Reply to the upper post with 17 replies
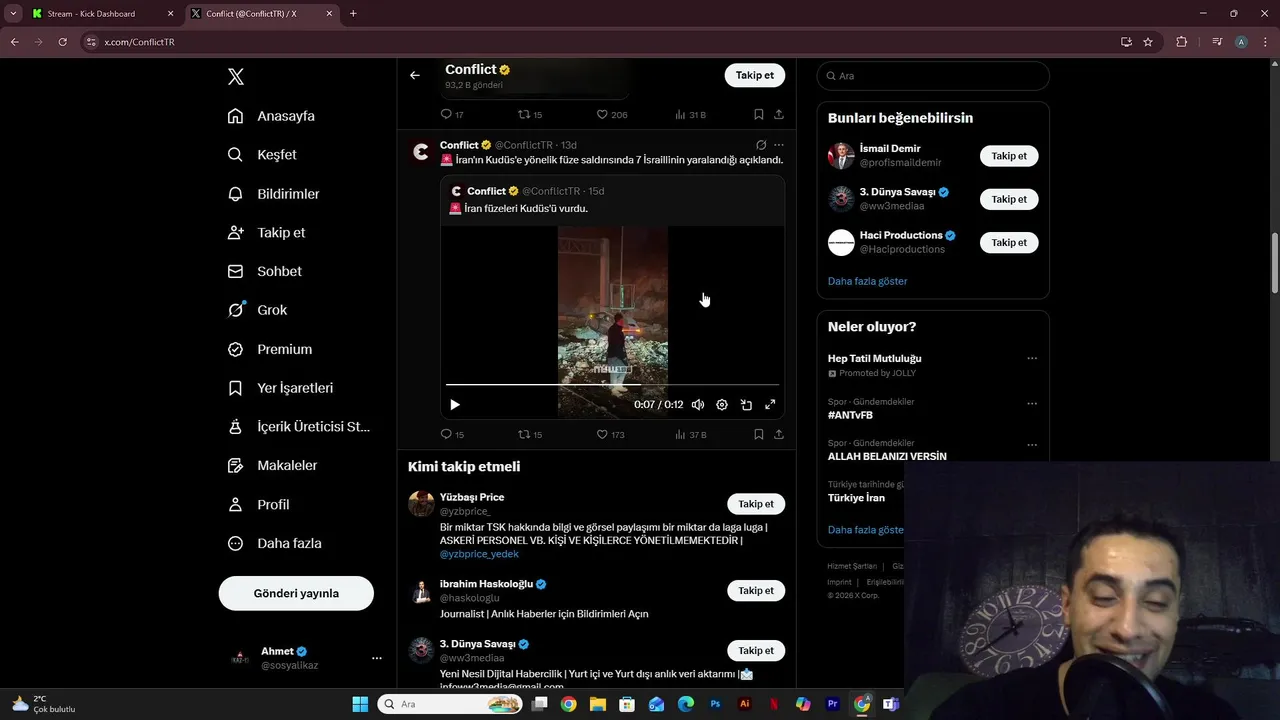This screenshot has width=1280, height=720. [x=452, y=115]
